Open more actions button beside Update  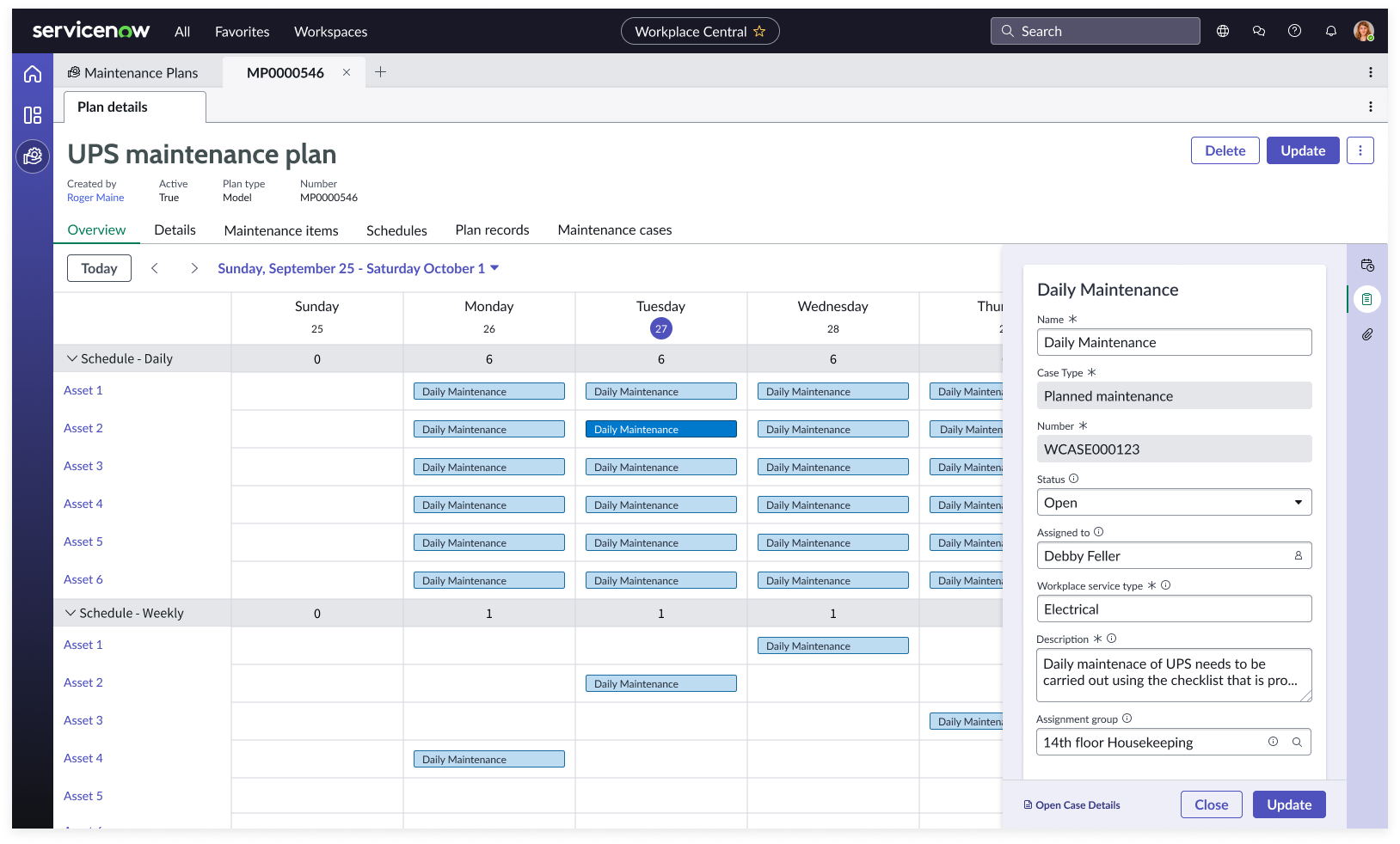1360,150
